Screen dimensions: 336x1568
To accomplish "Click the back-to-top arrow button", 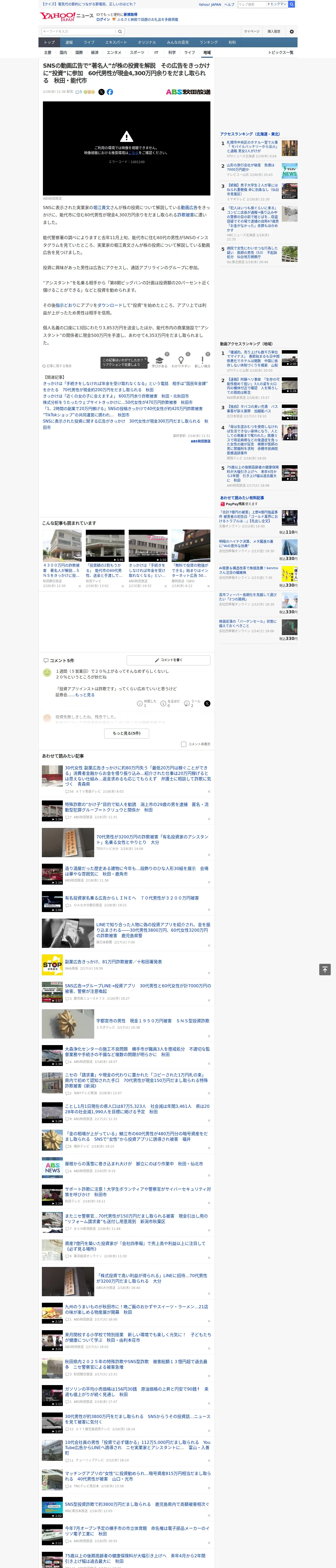I will point(325,969).
